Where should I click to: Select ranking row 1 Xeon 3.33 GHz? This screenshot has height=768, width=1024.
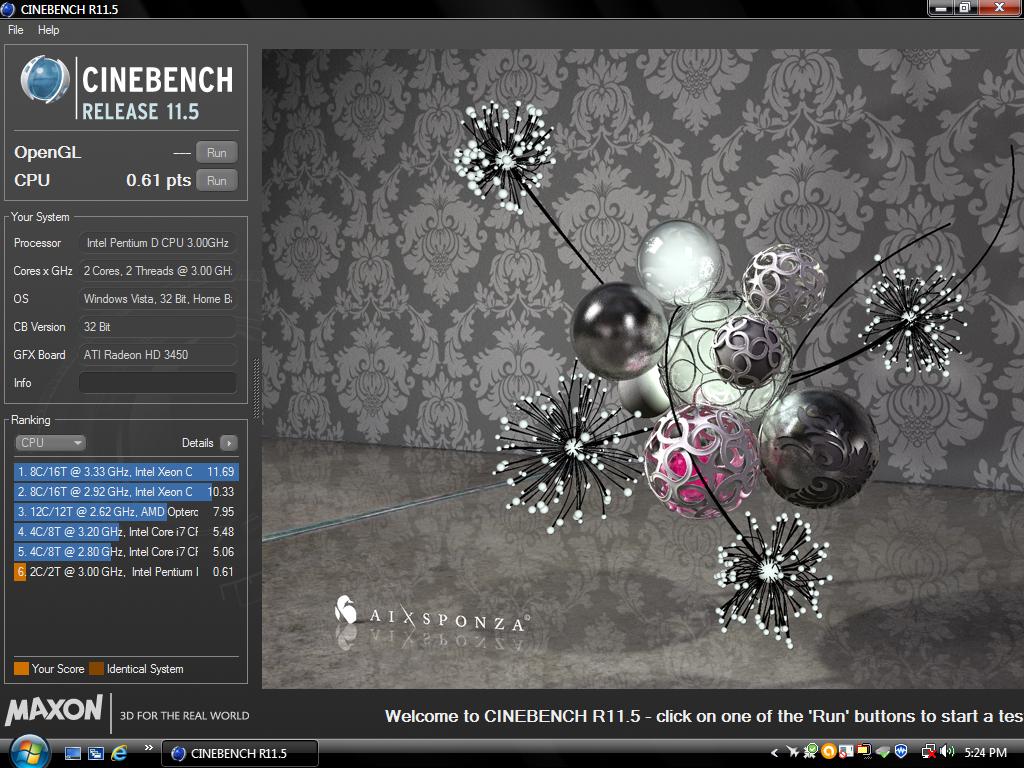click(126, 472)
